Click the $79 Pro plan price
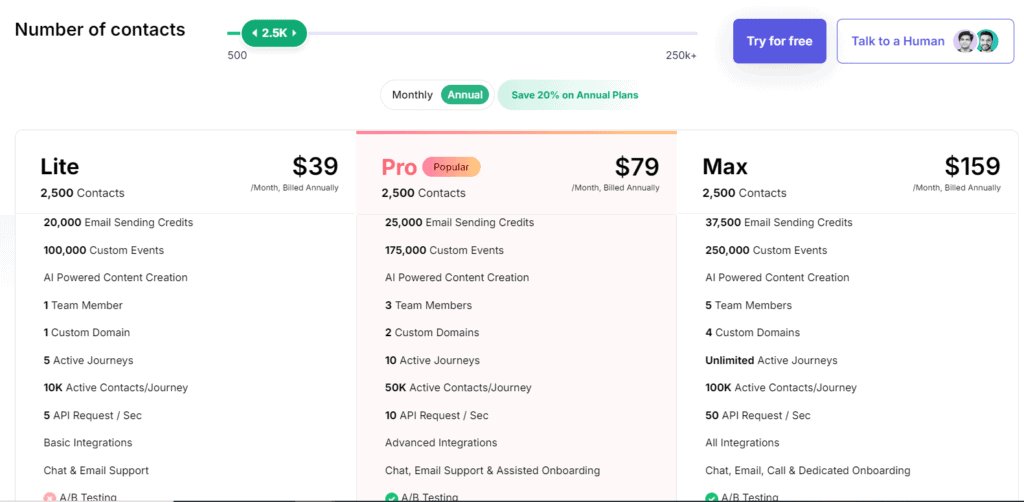Image resolution: width=1024 pixels, height=502 pixels. (x=636, y=165)
